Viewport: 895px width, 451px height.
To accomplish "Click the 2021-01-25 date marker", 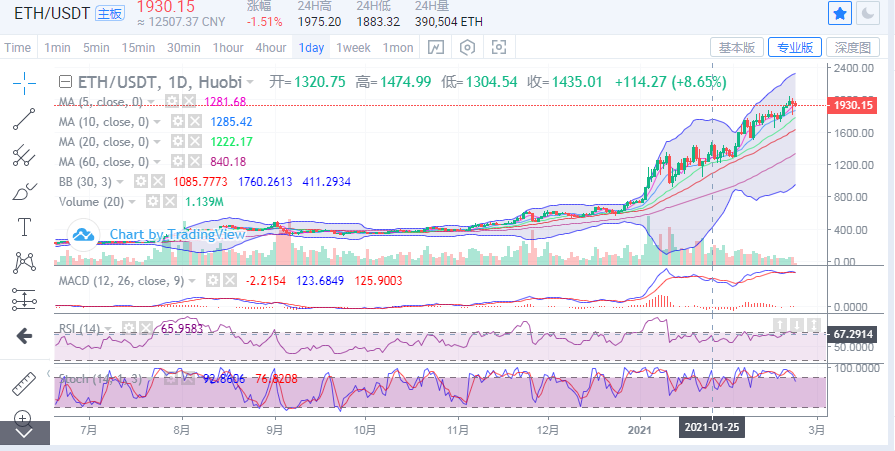I will click(x=711, y=428).
